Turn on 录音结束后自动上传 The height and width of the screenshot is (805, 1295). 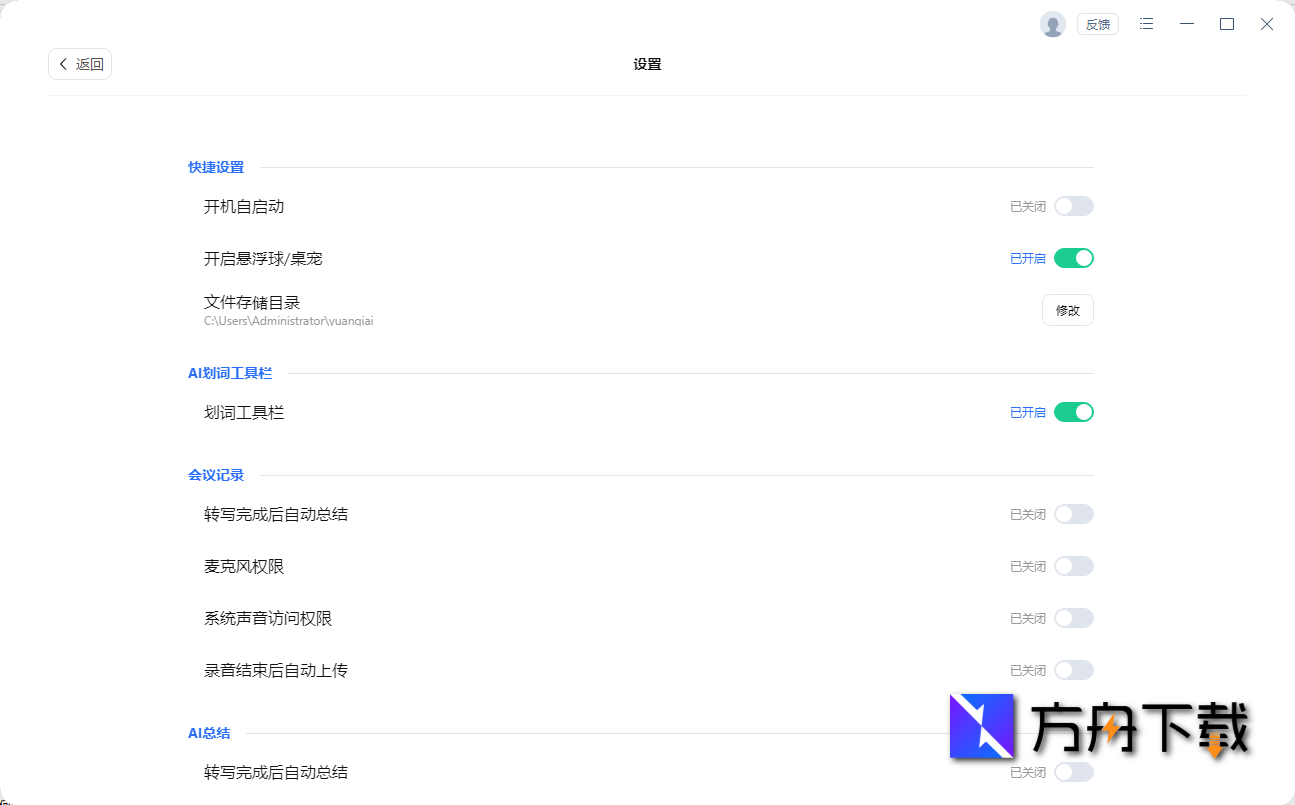(1073, 670)
